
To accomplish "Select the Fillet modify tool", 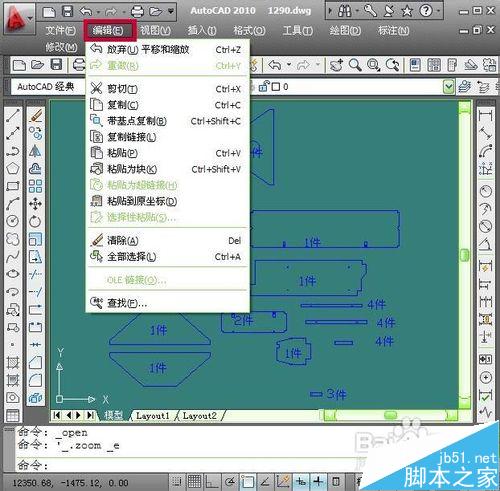I will click(35, 380).
